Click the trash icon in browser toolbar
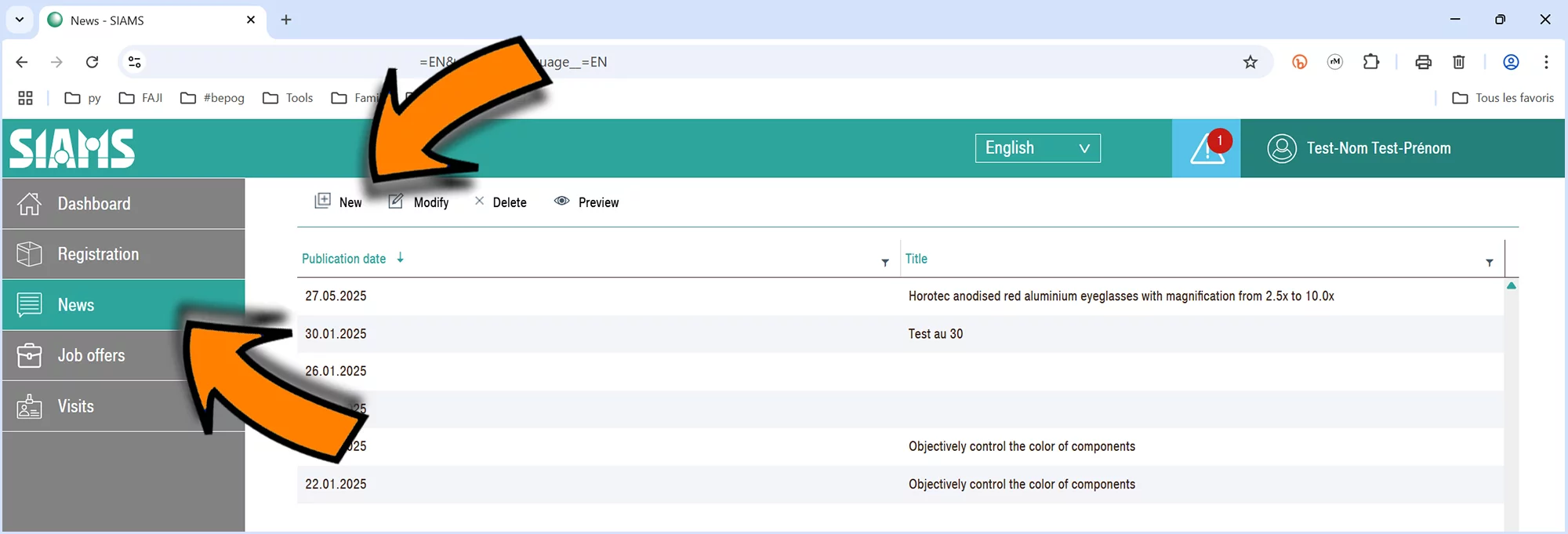This screenshot has width=1568, height=534. pyautogui.click(x=1459, y=62)
